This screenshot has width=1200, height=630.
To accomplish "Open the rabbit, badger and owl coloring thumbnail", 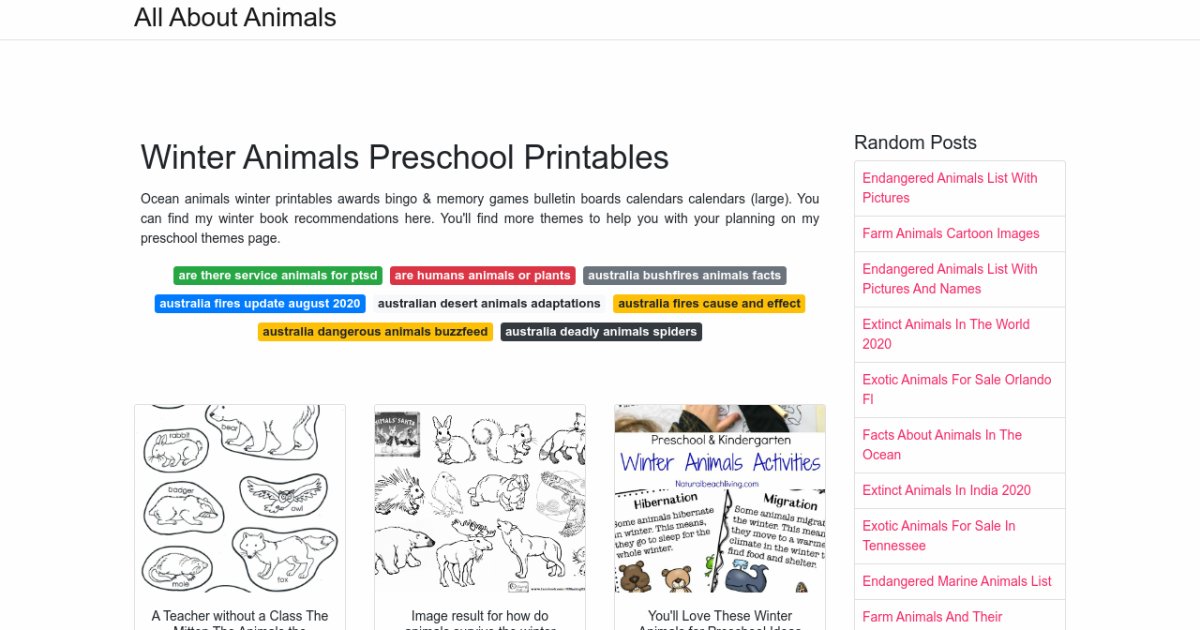I will click(240, 499).
